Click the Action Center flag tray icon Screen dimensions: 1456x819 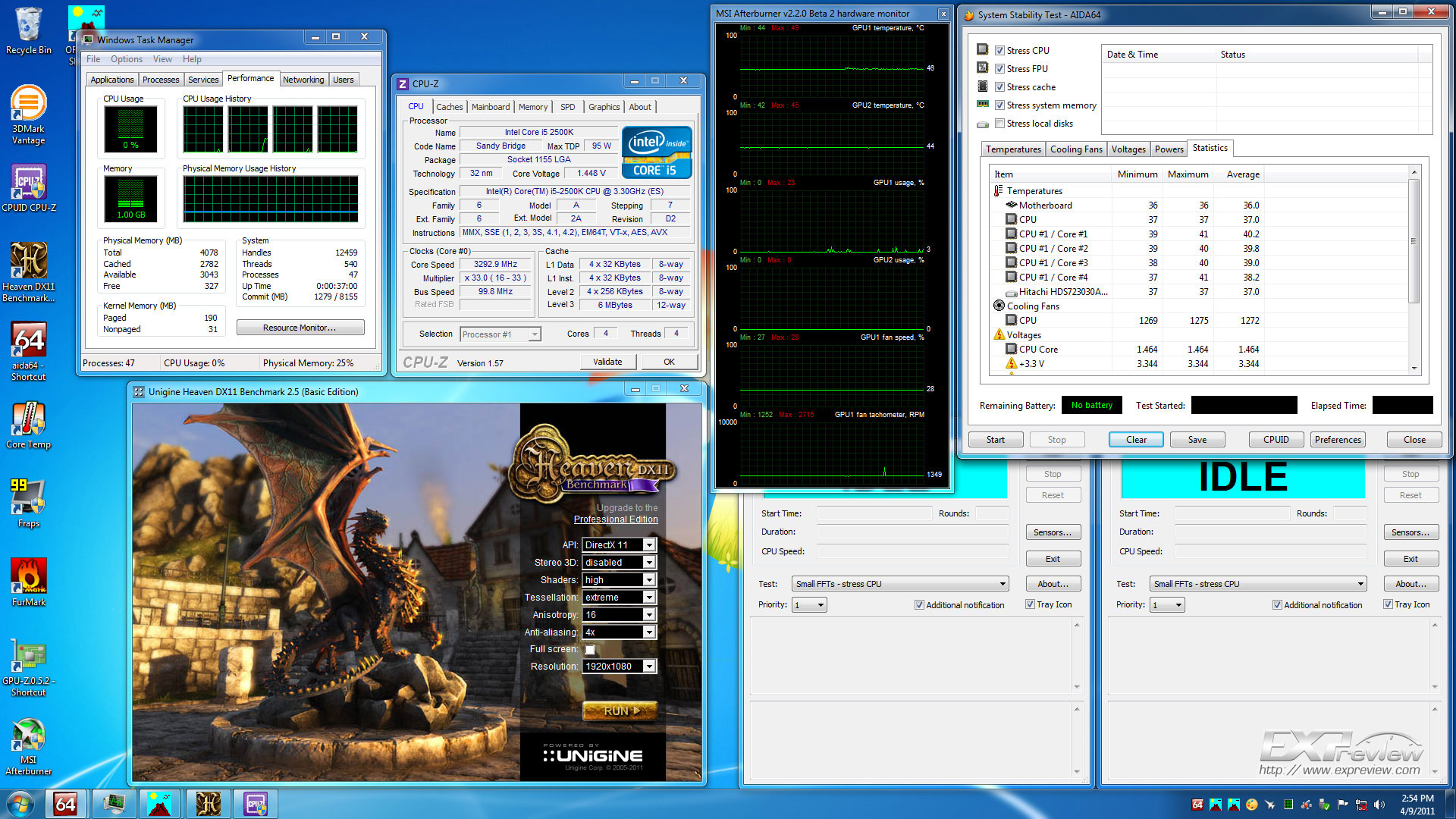1342,805
